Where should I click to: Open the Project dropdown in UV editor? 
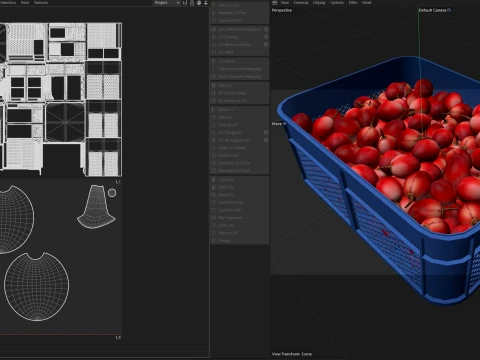167,3
